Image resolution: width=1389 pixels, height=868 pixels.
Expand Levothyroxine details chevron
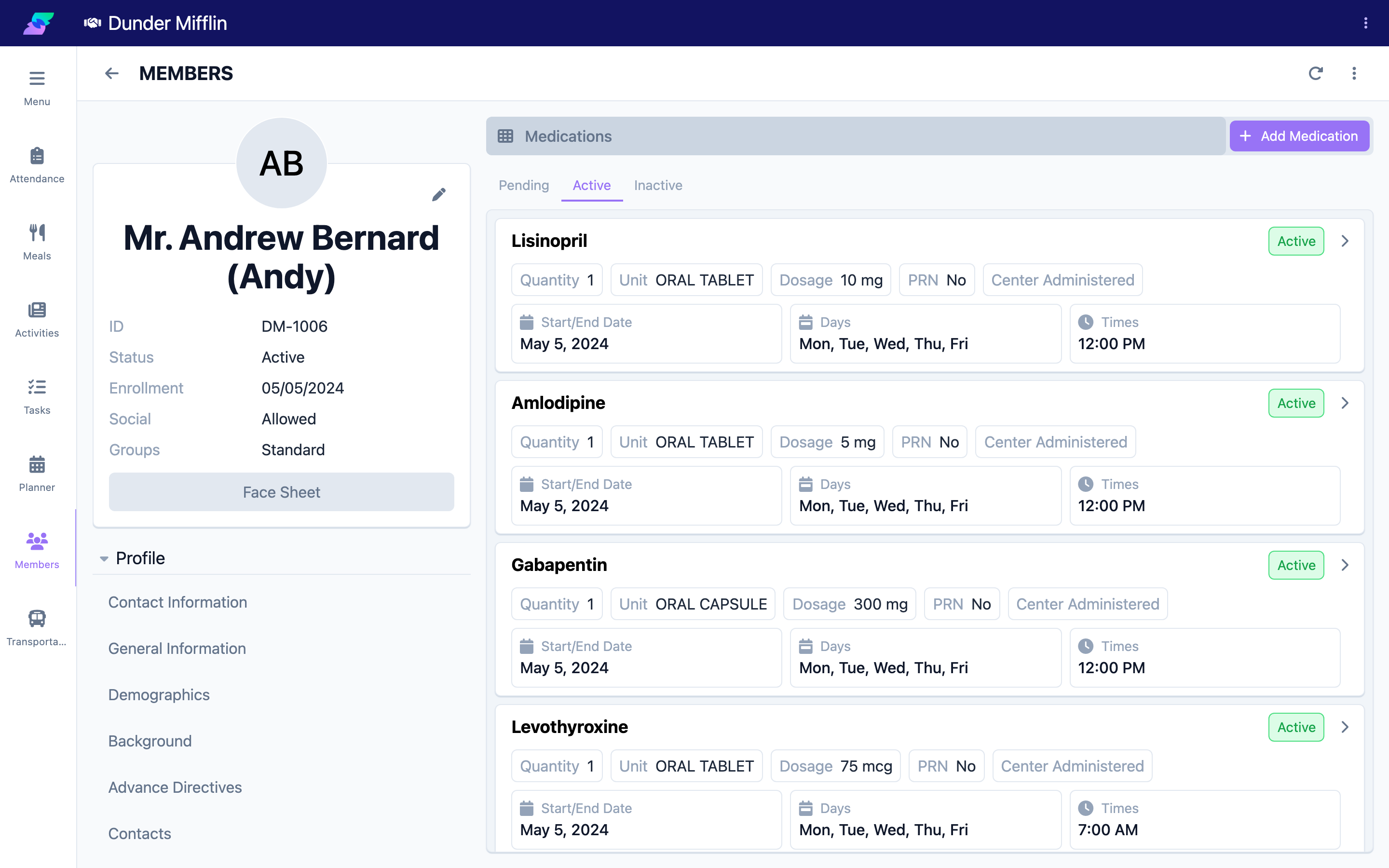1345,727
